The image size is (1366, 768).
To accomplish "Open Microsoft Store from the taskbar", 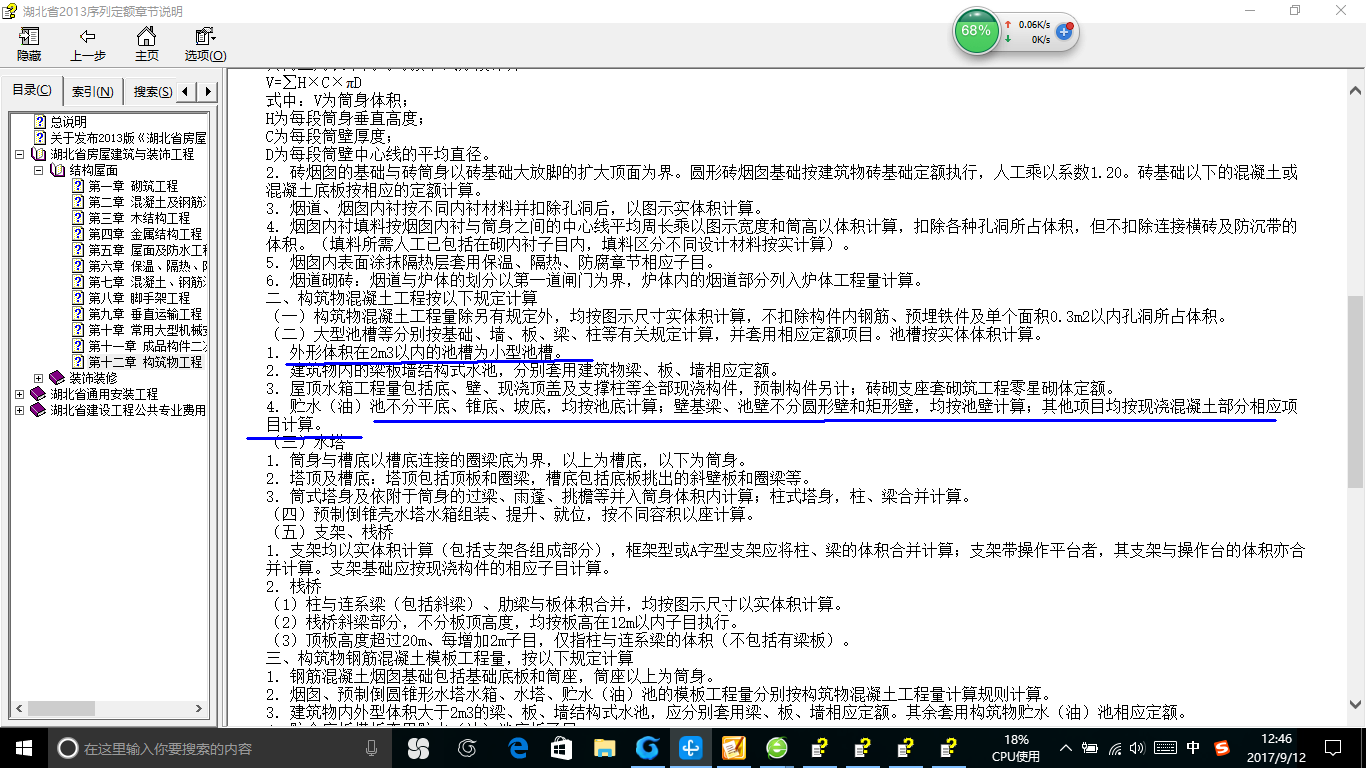I will [561, 747].
